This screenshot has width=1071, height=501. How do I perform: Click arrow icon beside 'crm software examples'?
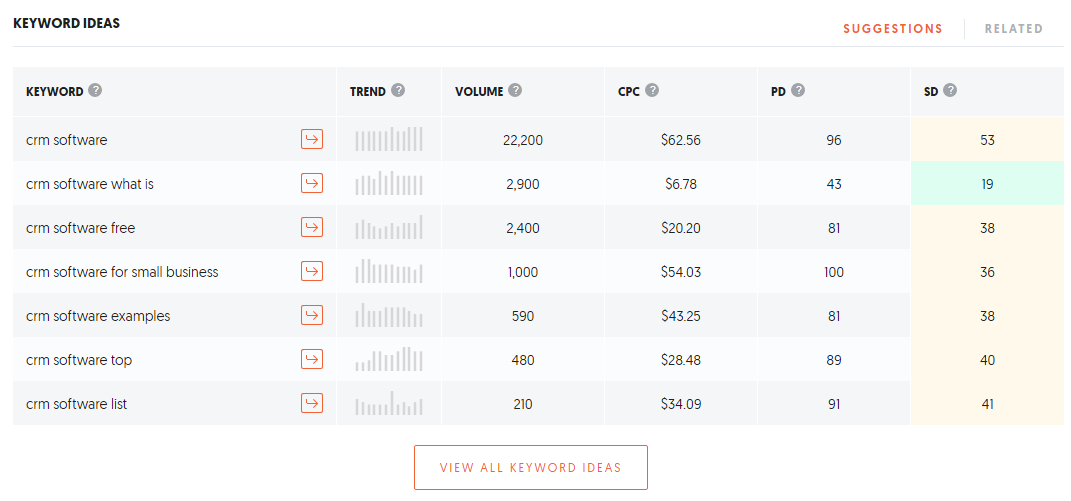click(x=312, y=315)
